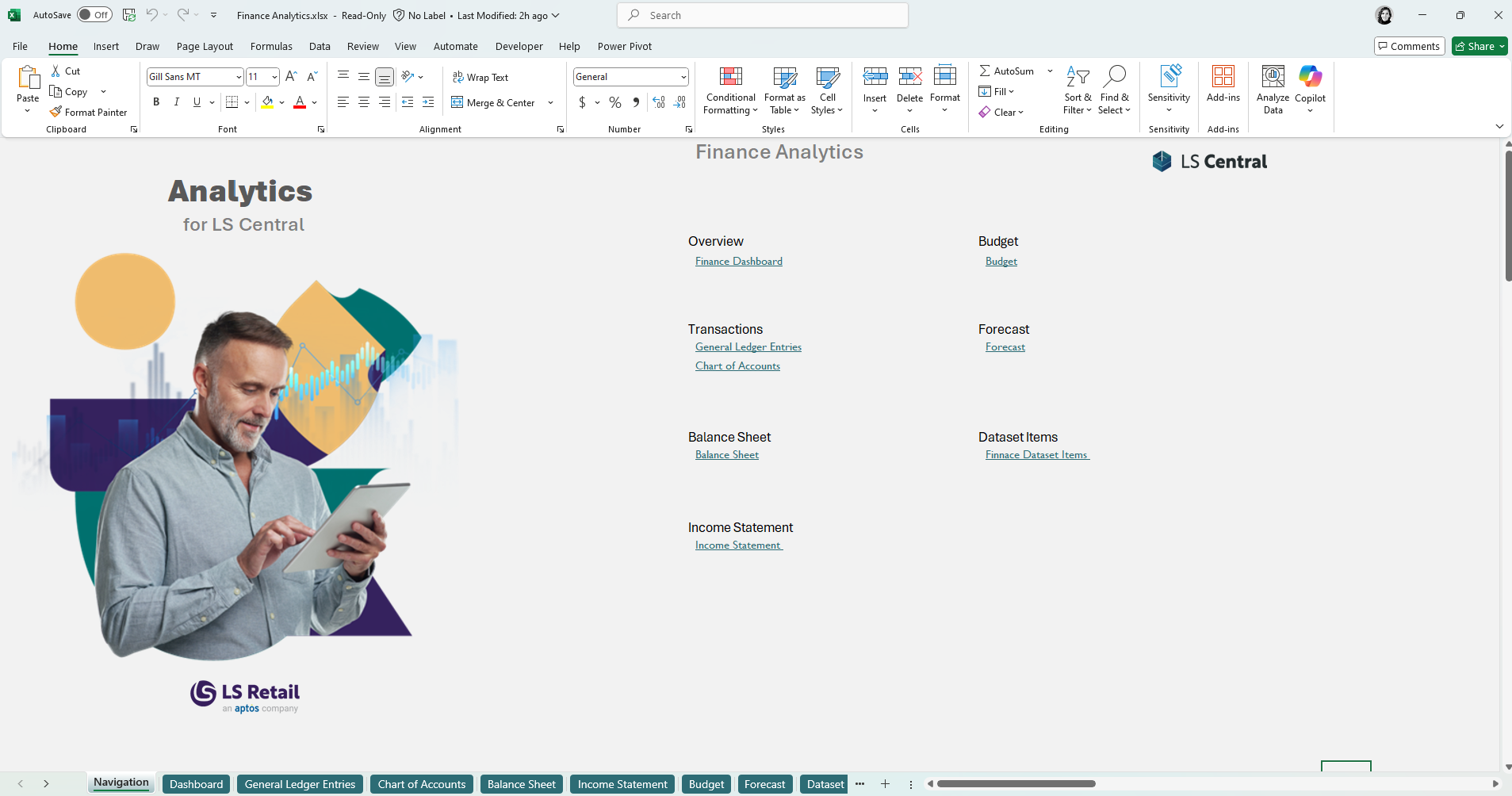This screenshot has width=1512, height=796.
Task: Open the number format dropdown
Action: [x=683, y=77]
